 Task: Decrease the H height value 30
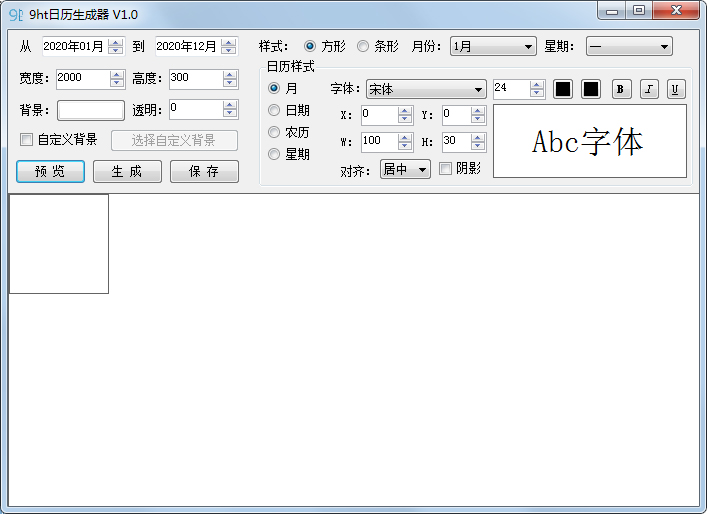pos(477,146)
